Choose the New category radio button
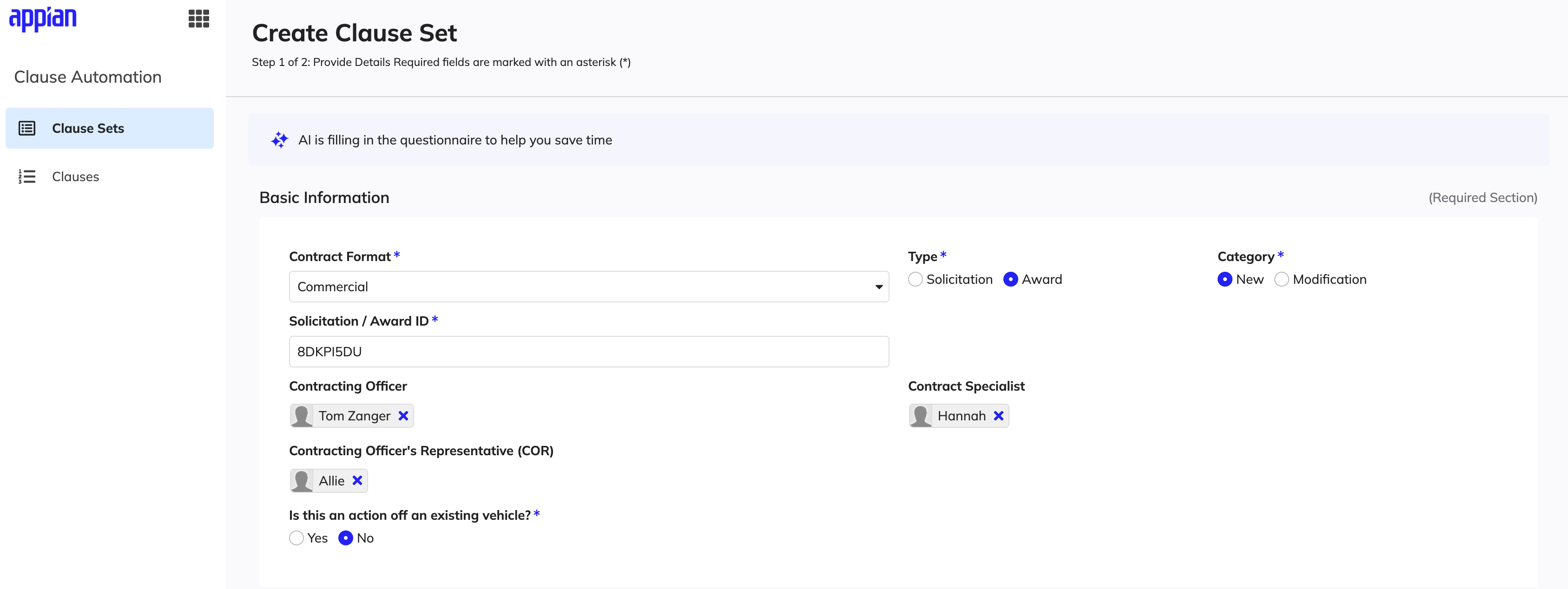This screenshot has height=589, width=1568. 1225,279
